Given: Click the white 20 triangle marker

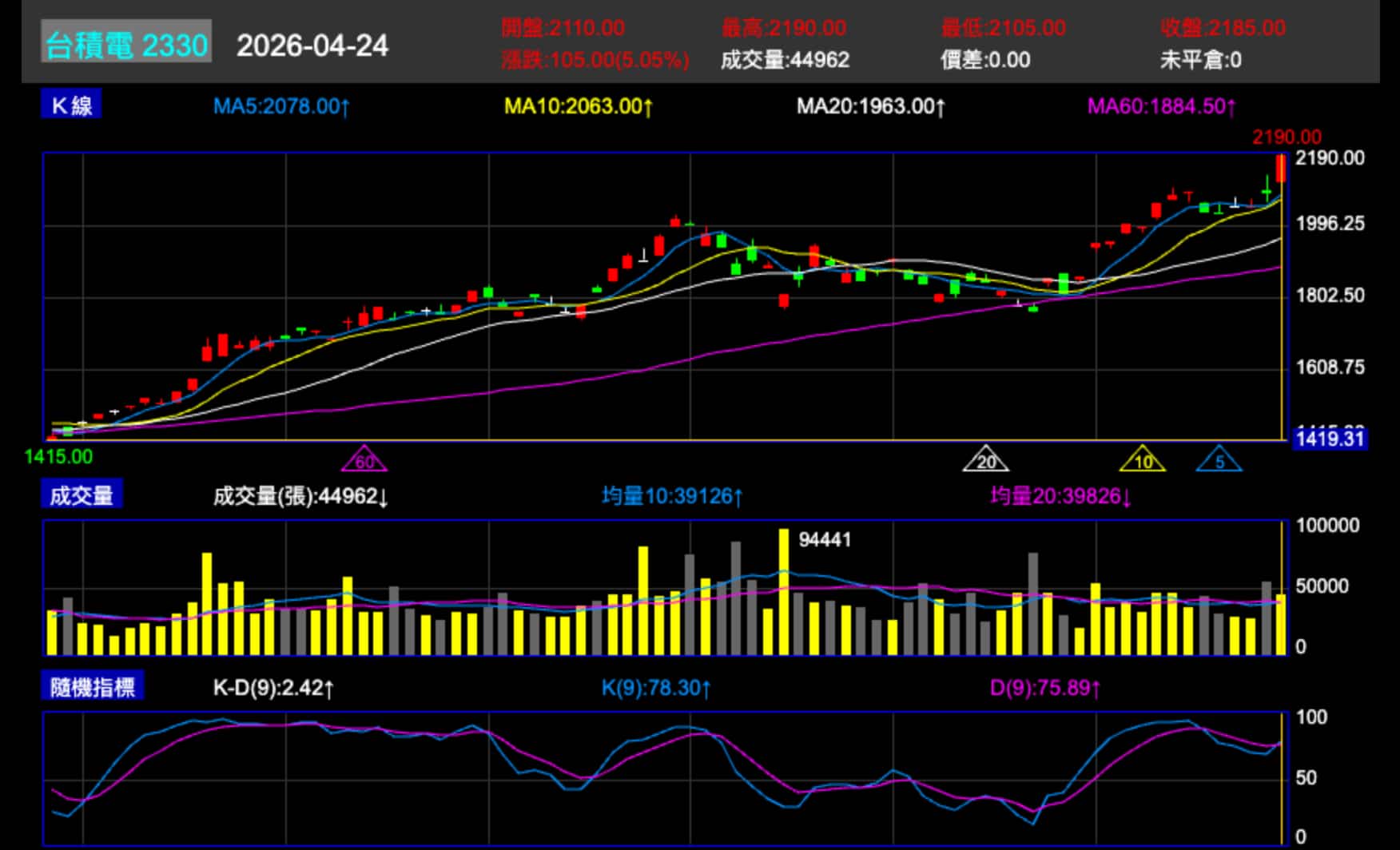Looking at the screenshot, I should coord(986,459).
